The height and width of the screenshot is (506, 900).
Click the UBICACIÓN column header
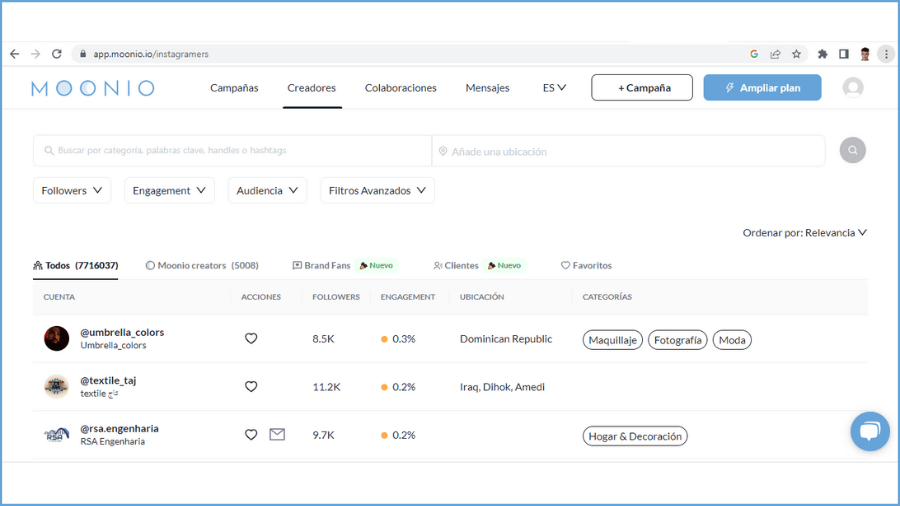[482, 297]
